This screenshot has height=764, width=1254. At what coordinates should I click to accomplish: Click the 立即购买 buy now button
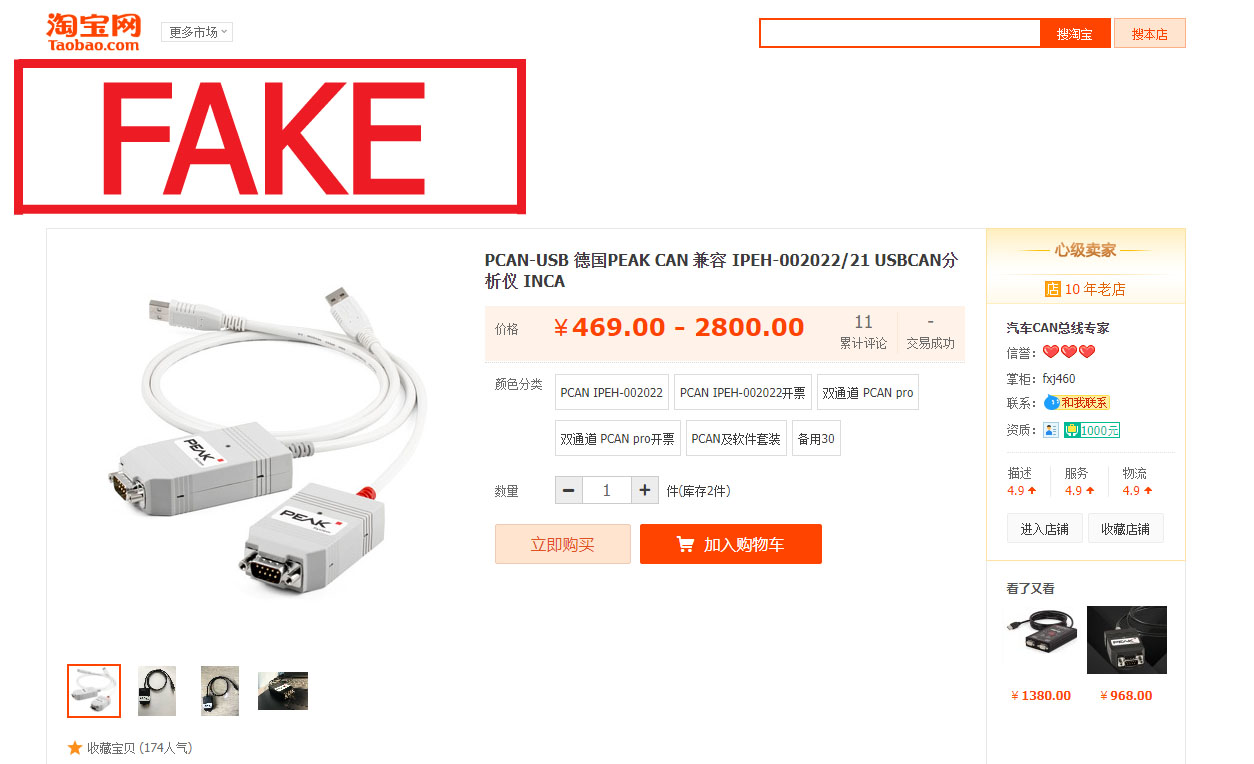562,544
